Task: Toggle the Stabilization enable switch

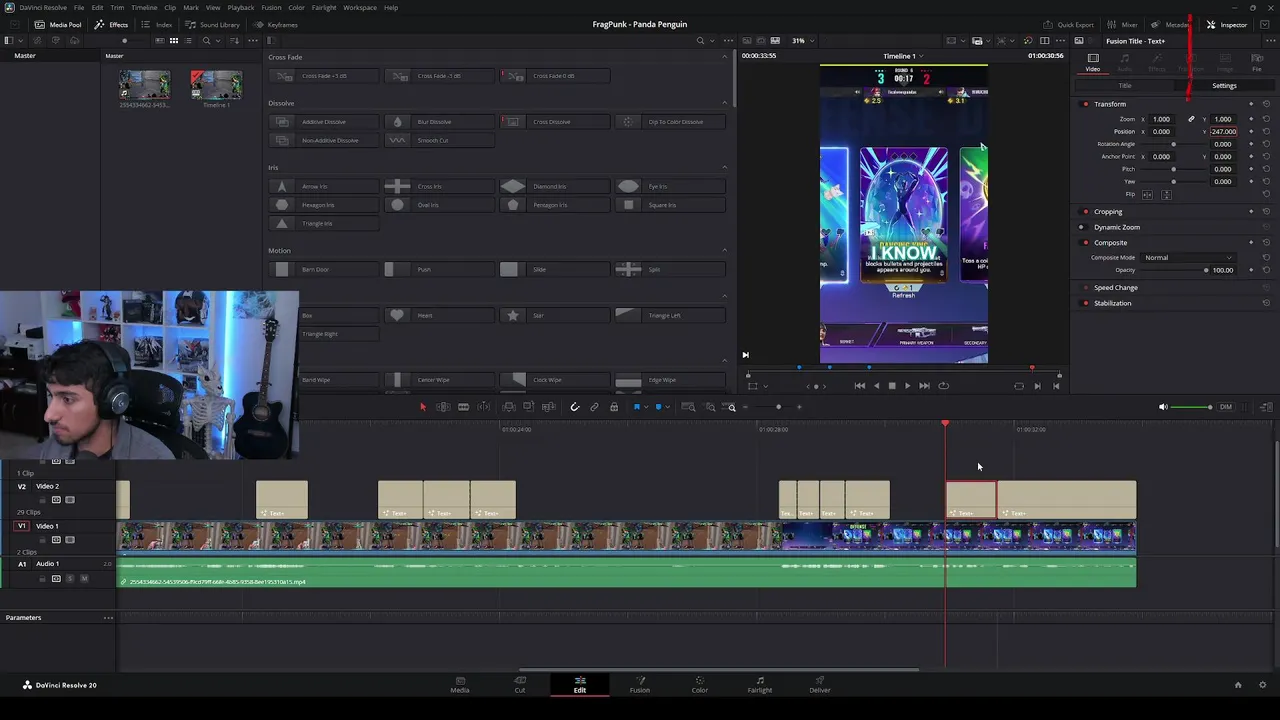Action: (1085, 303)
